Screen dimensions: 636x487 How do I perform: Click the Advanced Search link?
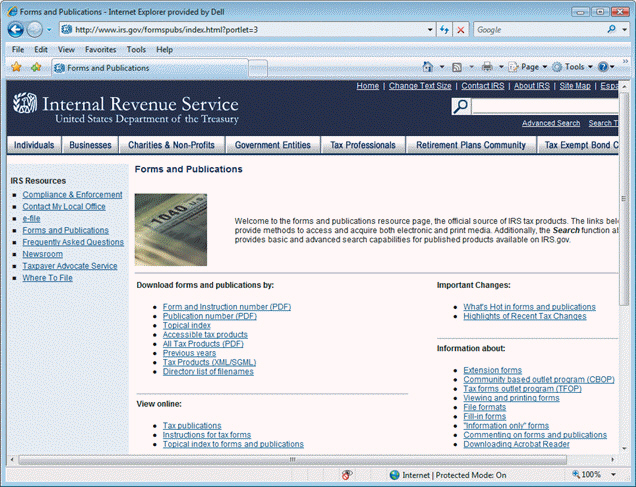[551, 123]
